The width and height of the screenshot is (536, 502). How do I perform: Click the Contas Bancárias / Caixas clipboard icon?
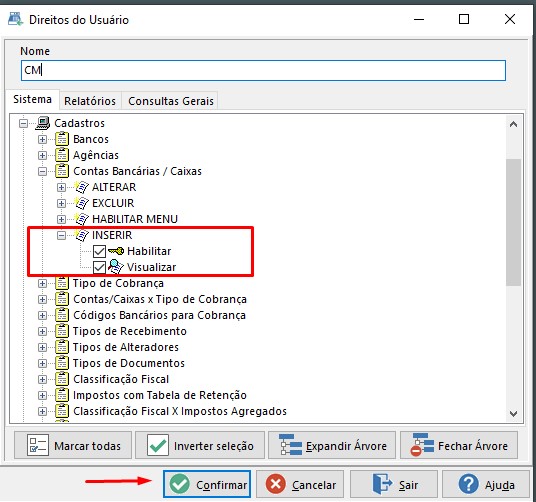[x=62, y=171]
